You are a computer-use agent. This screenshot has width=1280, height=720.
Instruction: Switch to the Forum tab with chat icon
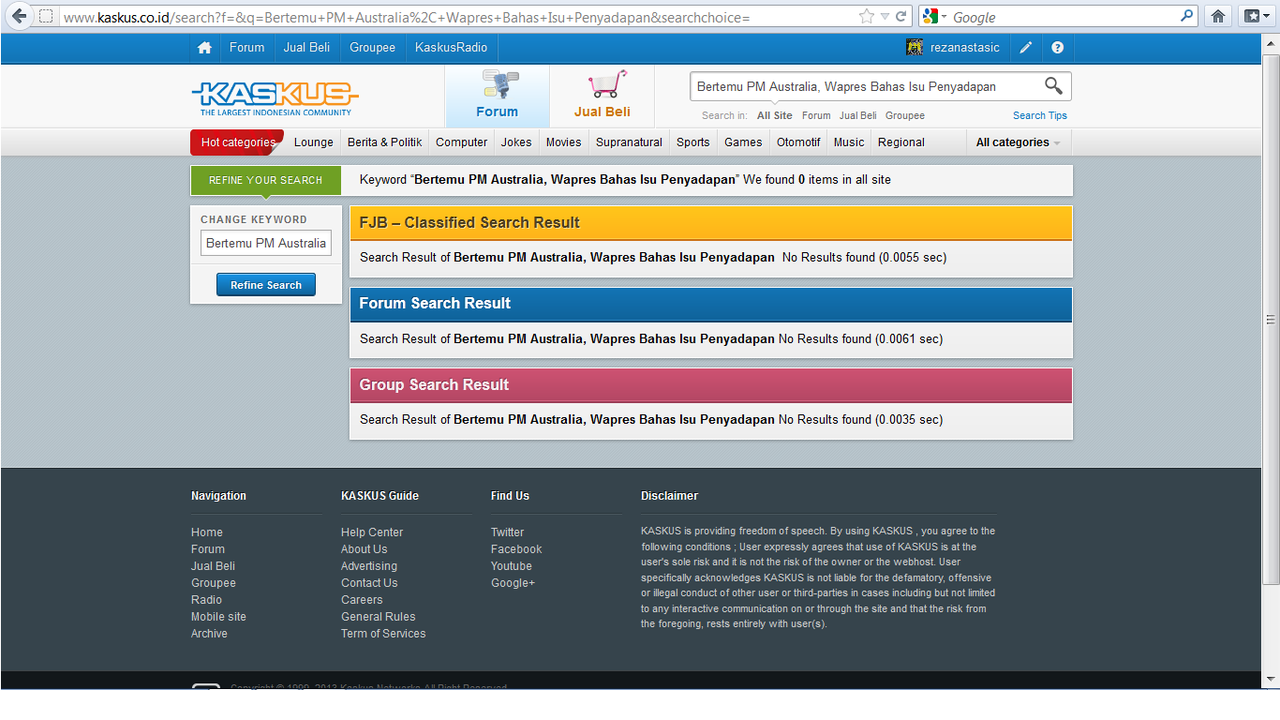click(x=497, y=96)
